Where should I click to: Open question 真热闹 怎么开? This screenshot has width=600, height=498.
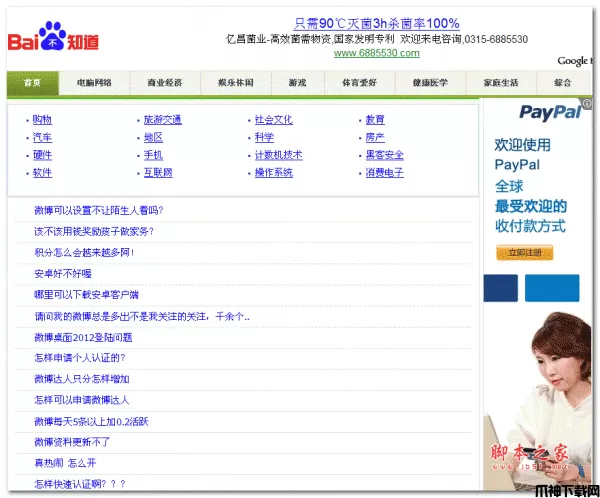point(65,464)
